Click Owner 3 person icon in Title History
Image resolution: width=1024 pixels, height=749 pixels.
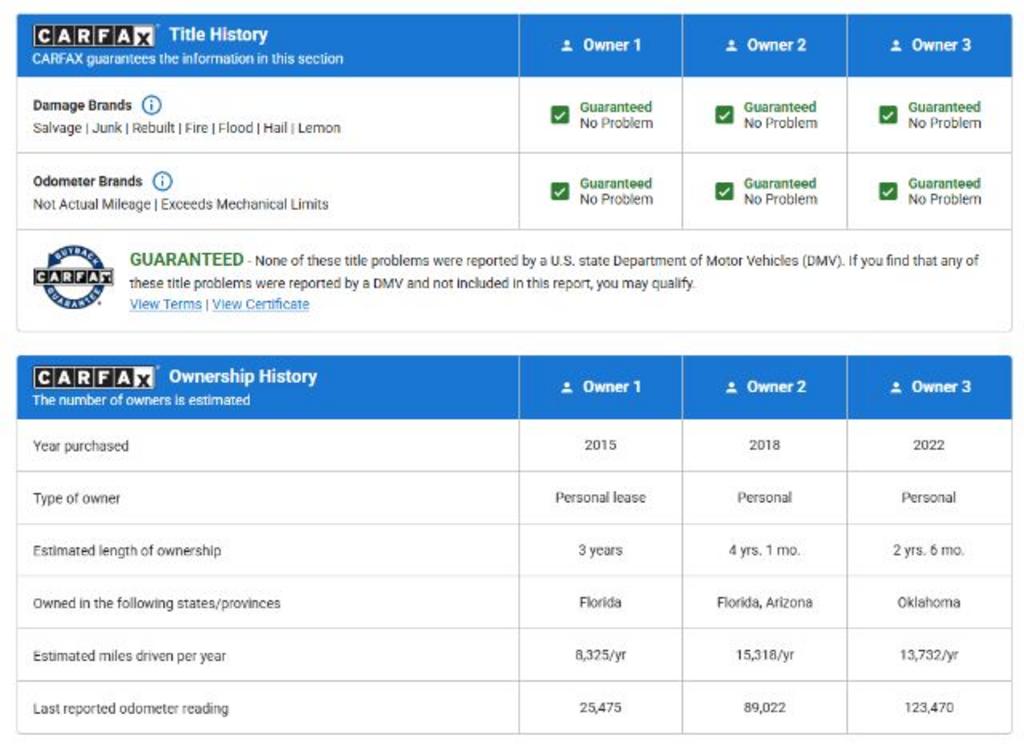(896, 46)
